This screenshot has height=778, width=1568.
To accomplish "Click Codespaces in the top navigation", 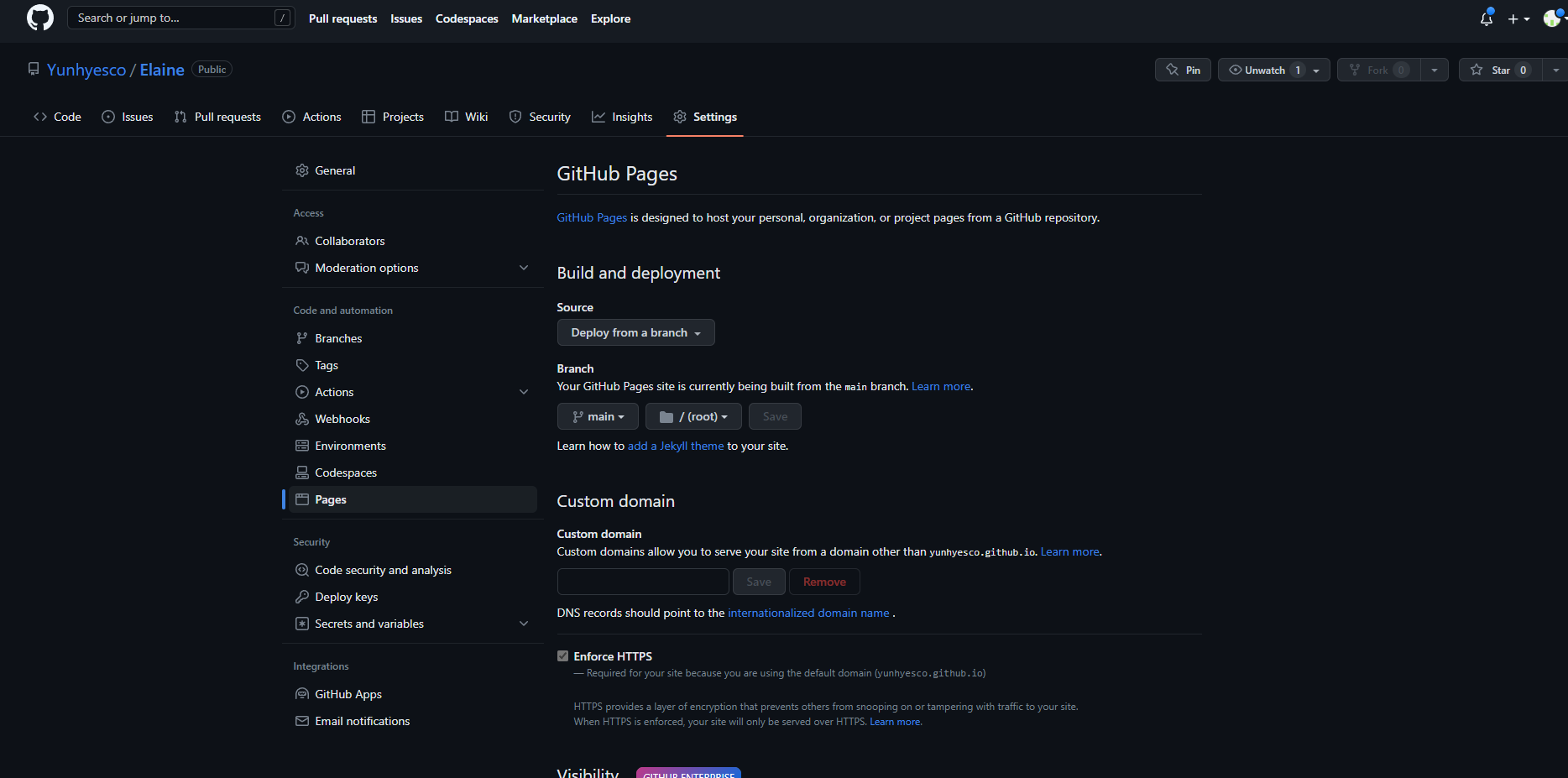I will point(467,18).
